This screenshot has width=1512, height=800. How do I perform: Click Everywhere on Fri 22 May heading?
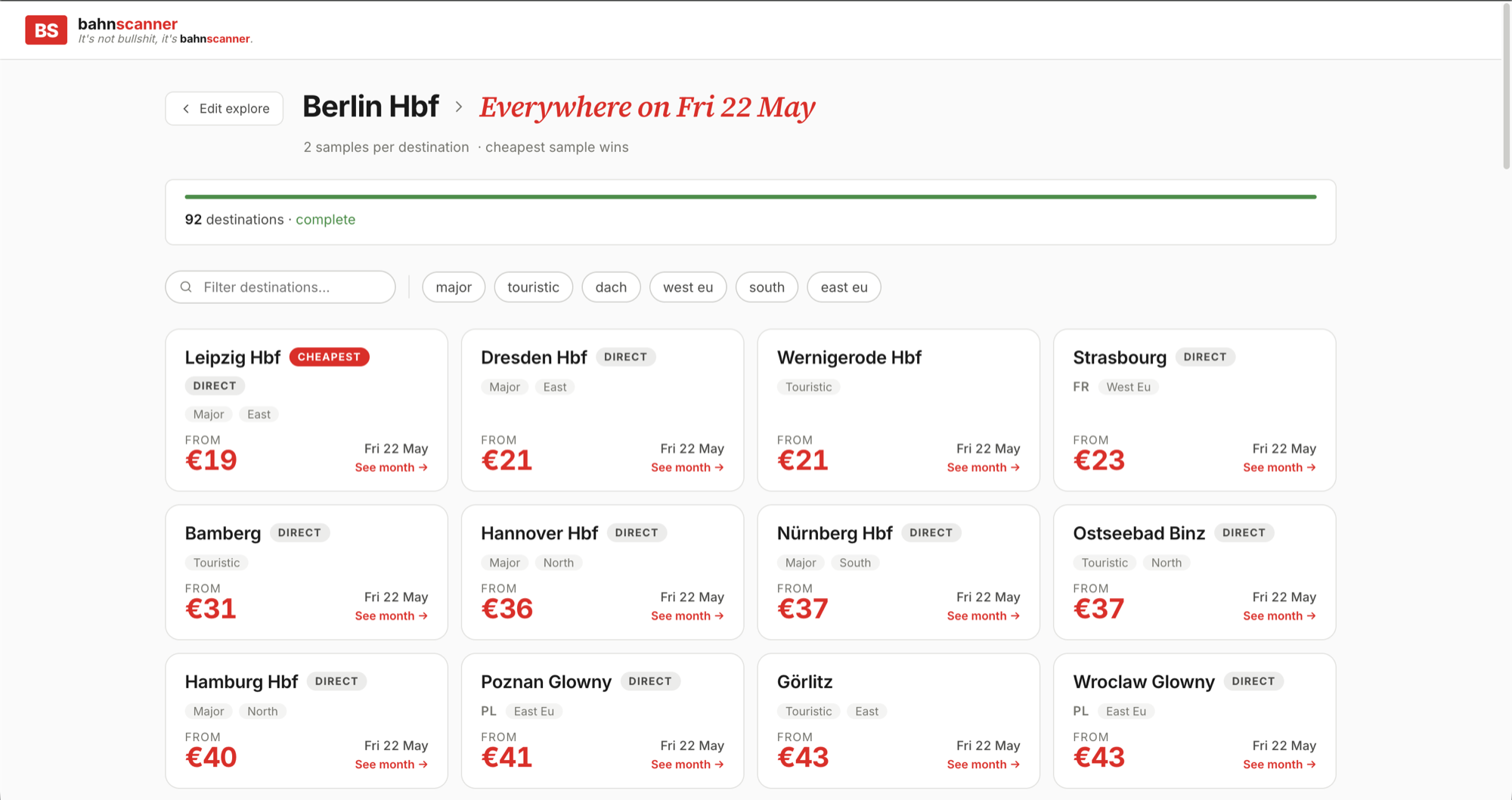tap(647, 107)
